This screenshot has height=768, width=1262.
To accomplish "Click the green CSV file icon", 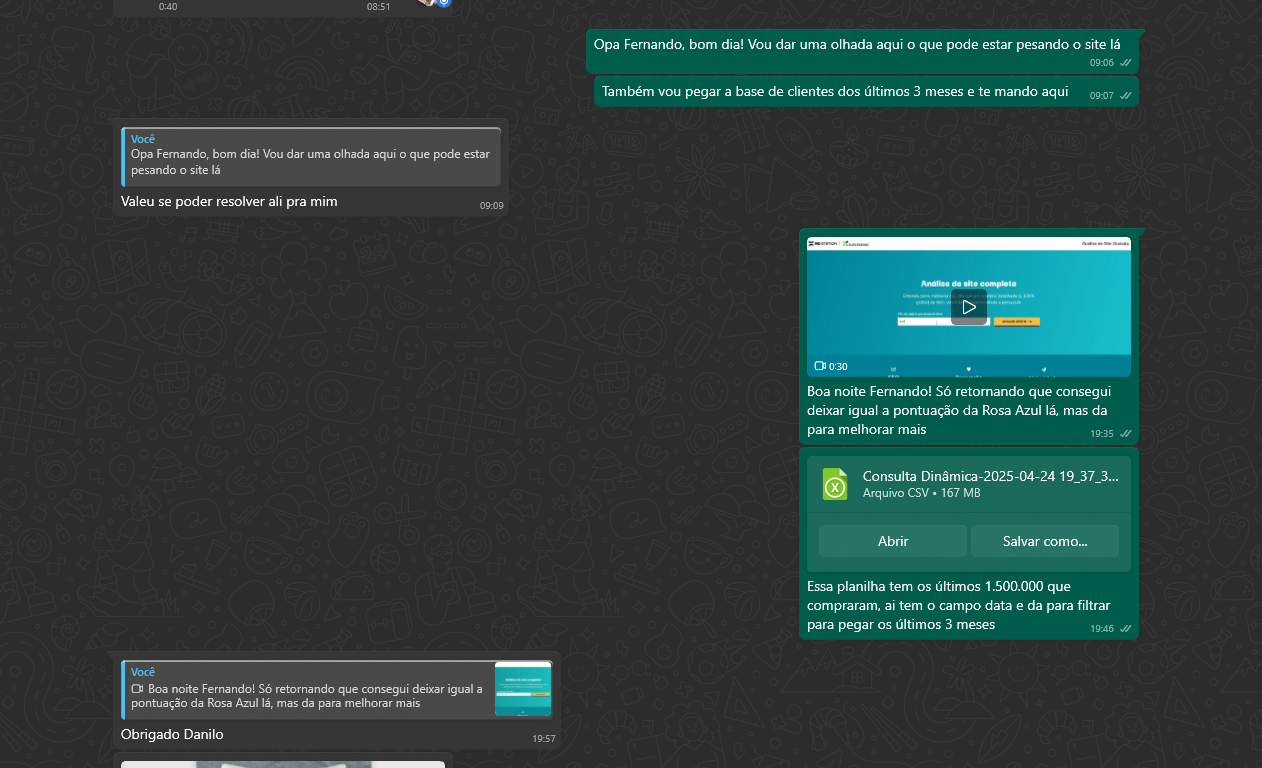I will (835, 484).
